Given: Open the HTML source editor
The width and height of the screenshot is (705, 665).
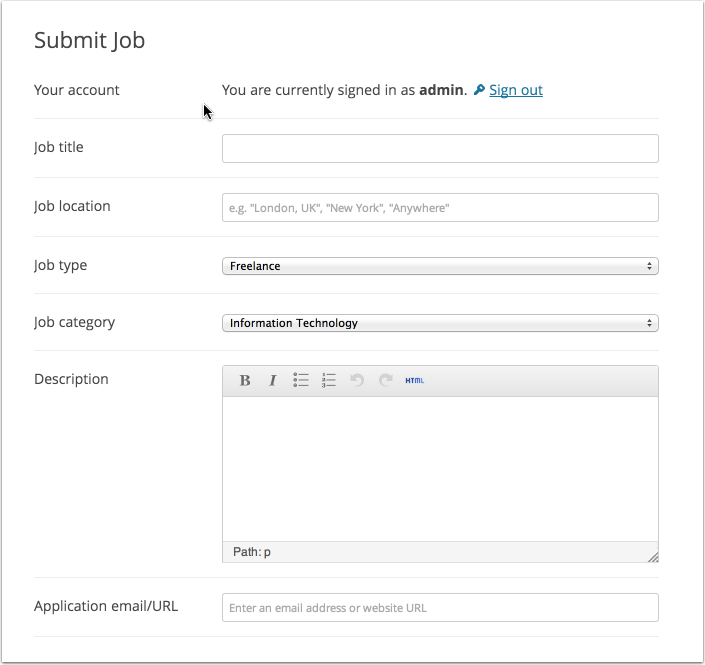Looking at the screenshot, I should point(414,380).
